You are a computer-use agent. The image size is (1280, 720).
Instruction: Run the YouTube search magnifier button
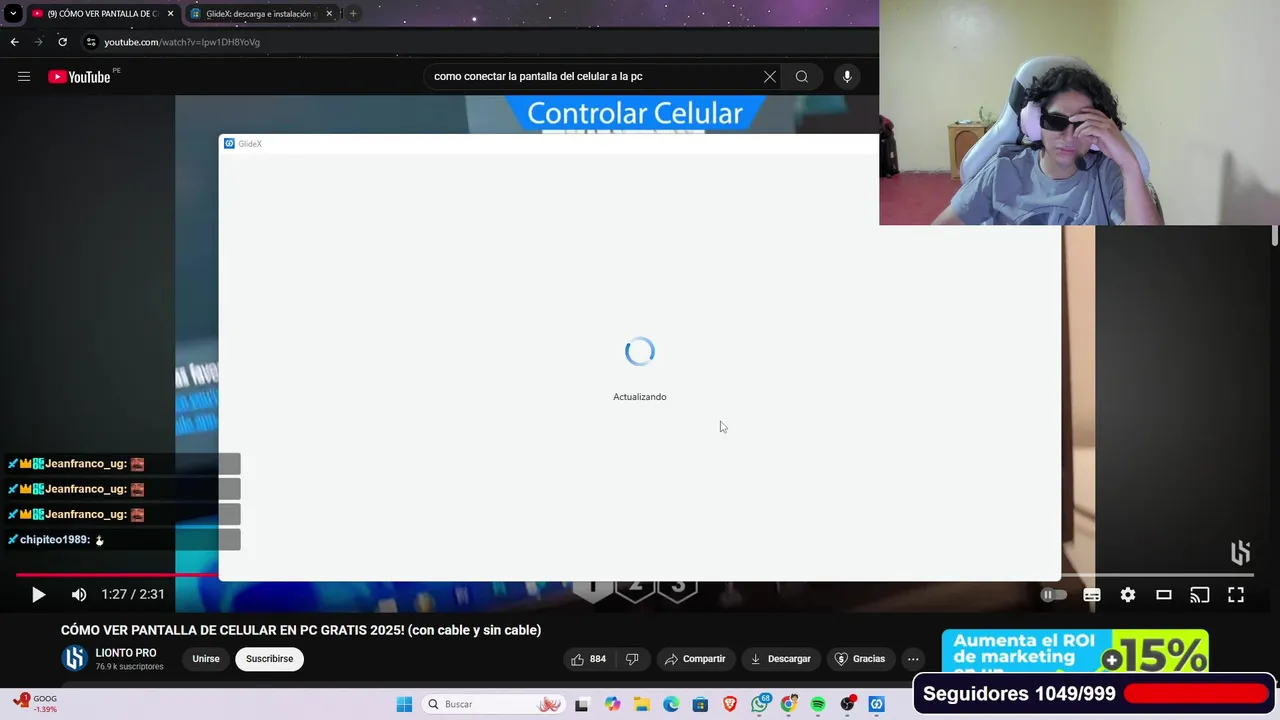[x=802, y=77]
